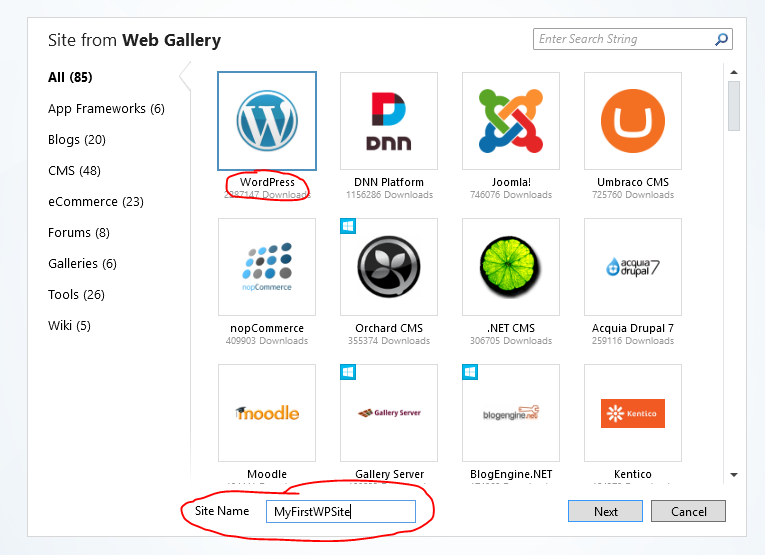Screen dimensions: 765x555
Task: Click the .NET CMS label text
Action: coord(511,328)
